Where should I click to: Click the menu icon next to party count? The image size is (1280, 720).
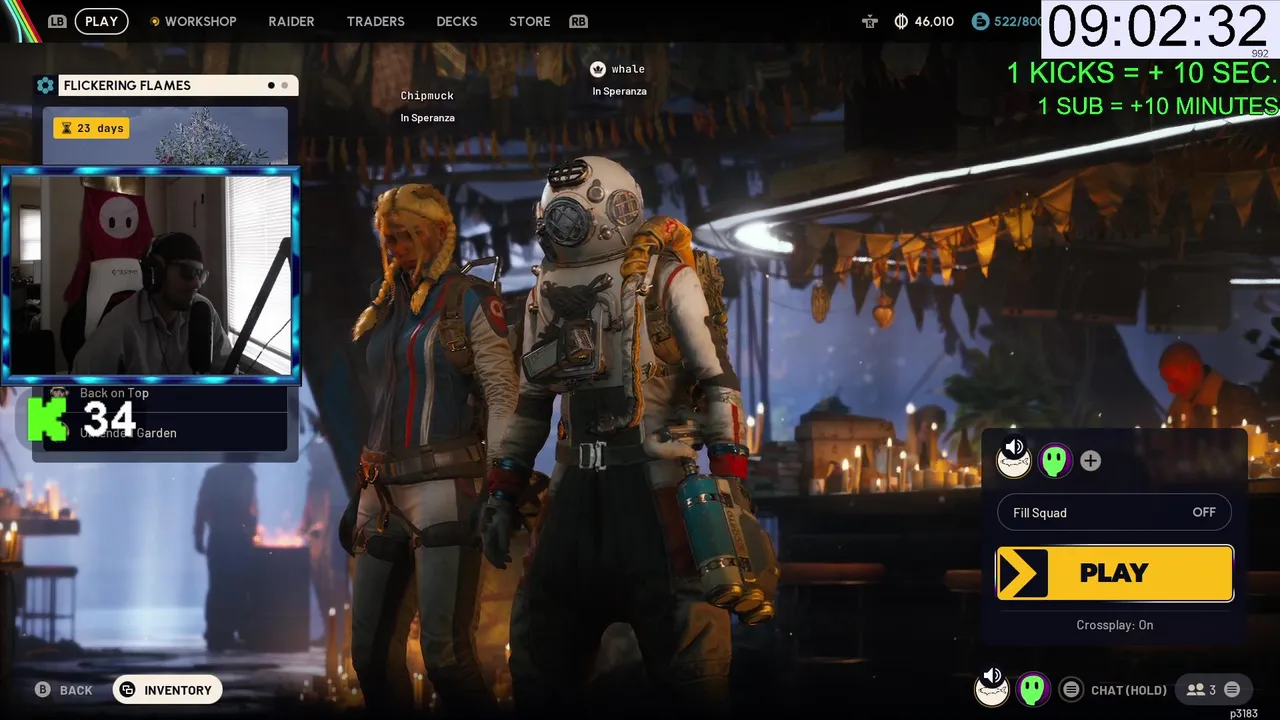click(x=1232, y=690)
